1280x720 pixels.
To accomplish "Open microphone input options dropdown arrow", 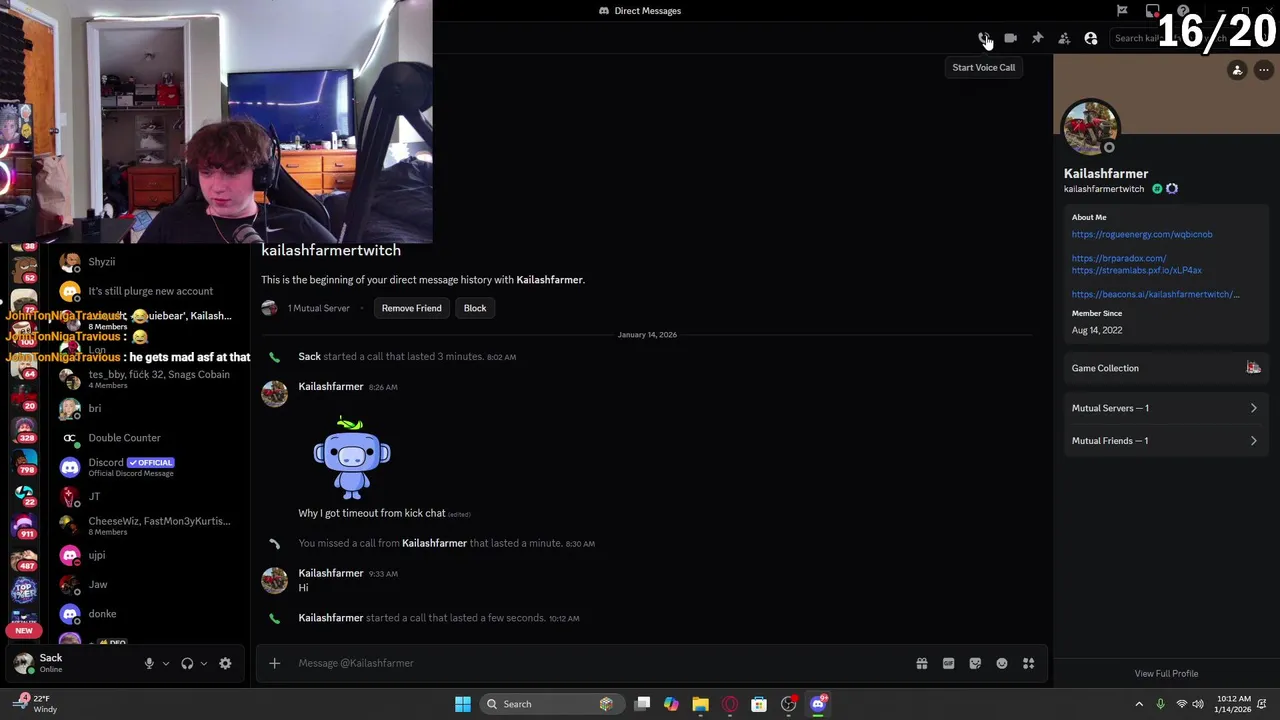I will pos(166,663).
